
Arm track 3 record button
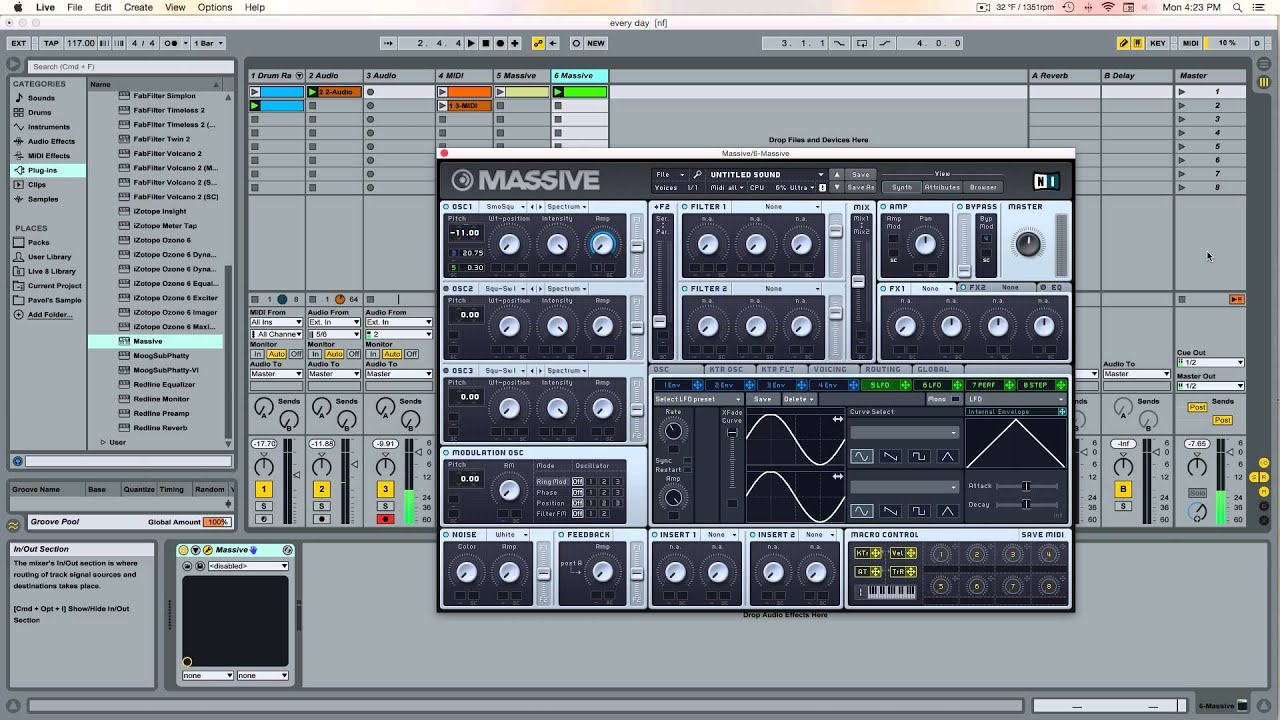[385, 519]
